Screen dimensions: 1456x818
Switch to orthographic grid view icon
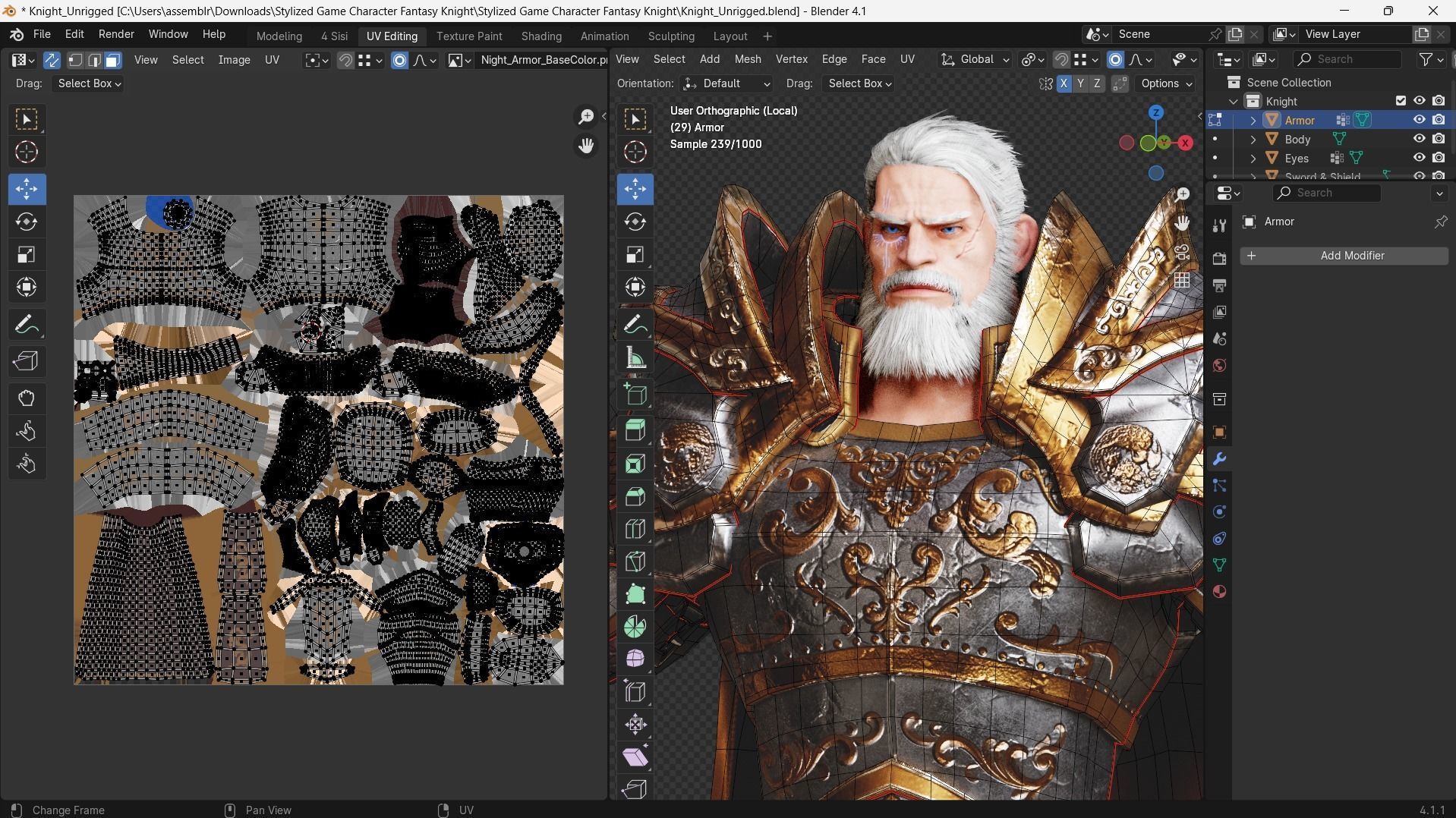[1183, 281]
